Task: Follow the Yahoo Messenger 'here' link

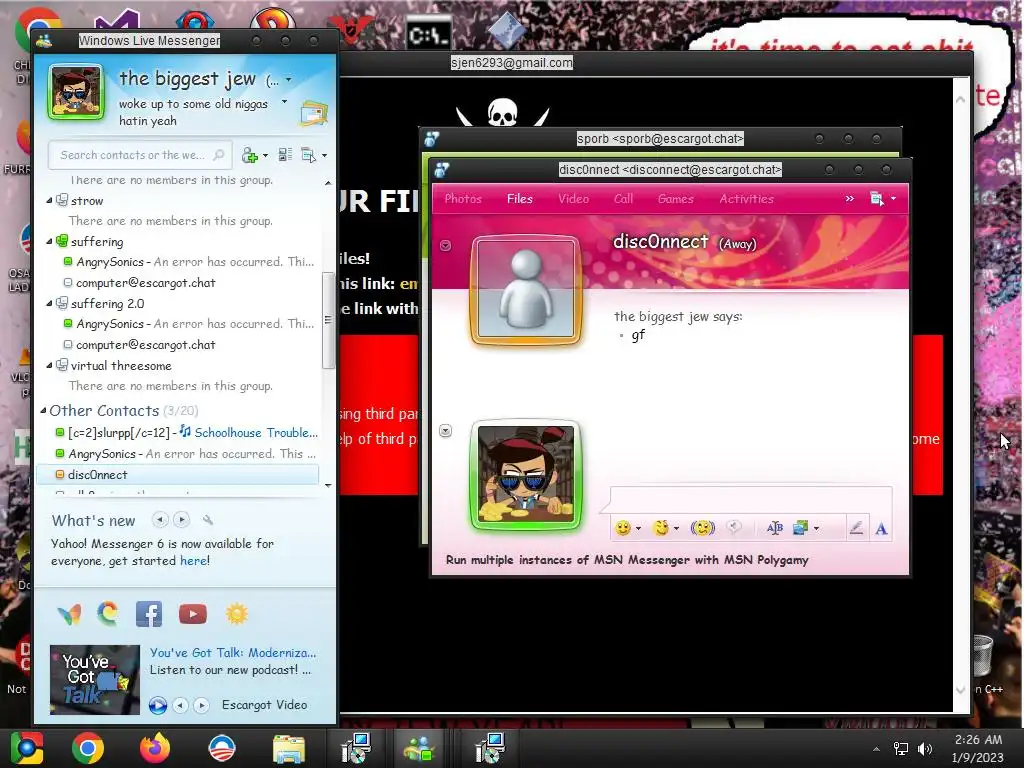Action: point(193,561)
